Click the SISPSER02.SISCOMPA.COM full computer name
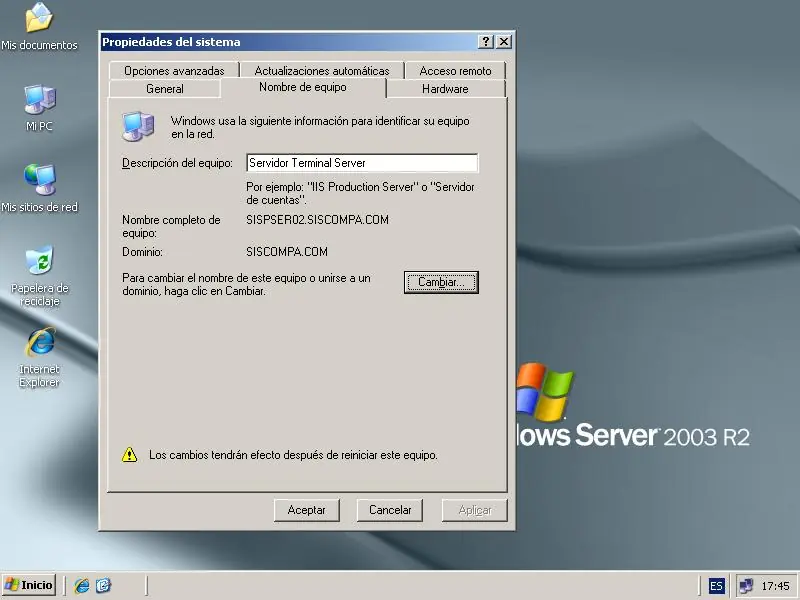The width and height of the screenshot is (800, 600). point(317,220)
